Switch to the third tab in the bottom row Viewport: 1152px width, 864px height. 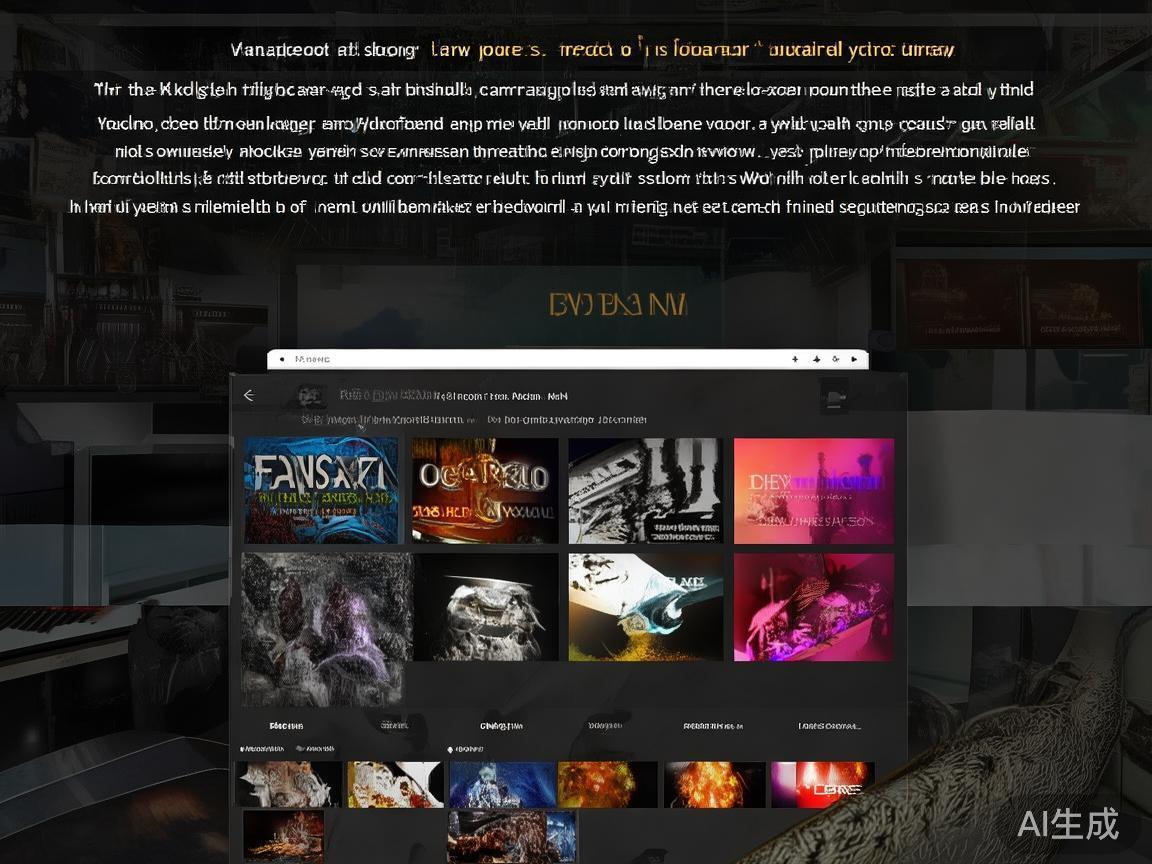pyautogui.click(x=501, y=726)
